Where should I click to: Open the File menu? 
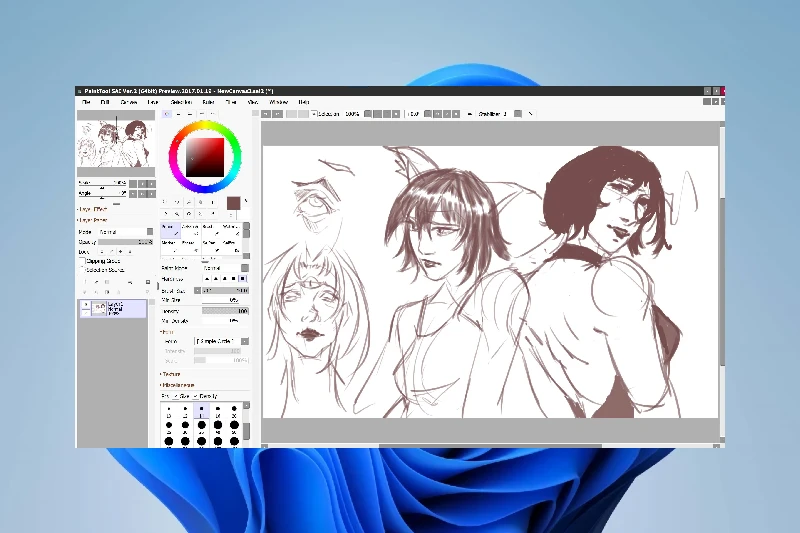click(86, 102)
